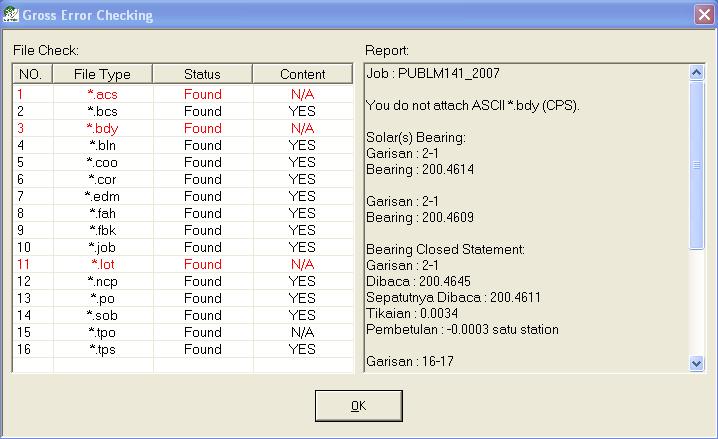Click the NO. column header
This screenshot has width=718, height=439.
(33, 74)
